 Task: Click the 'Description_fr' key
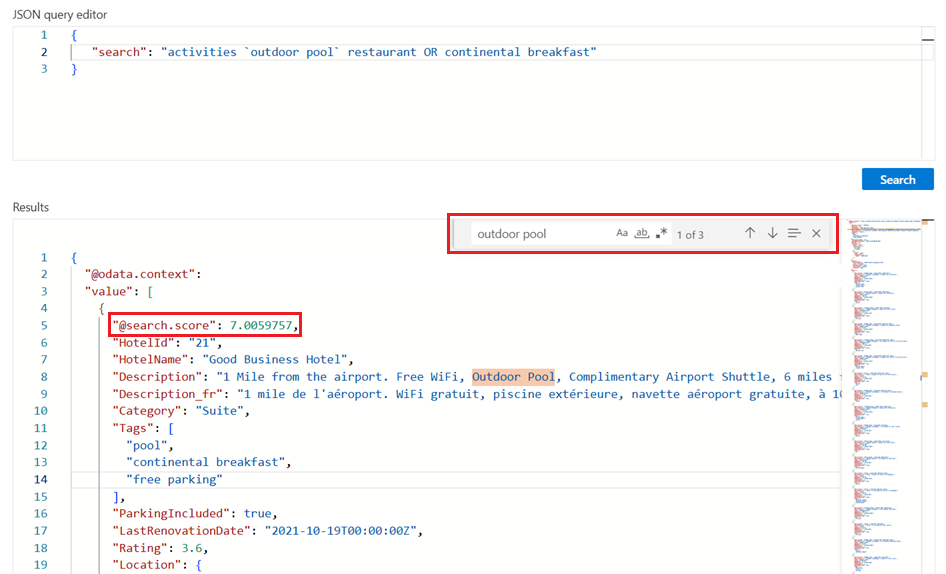(168, 394)
